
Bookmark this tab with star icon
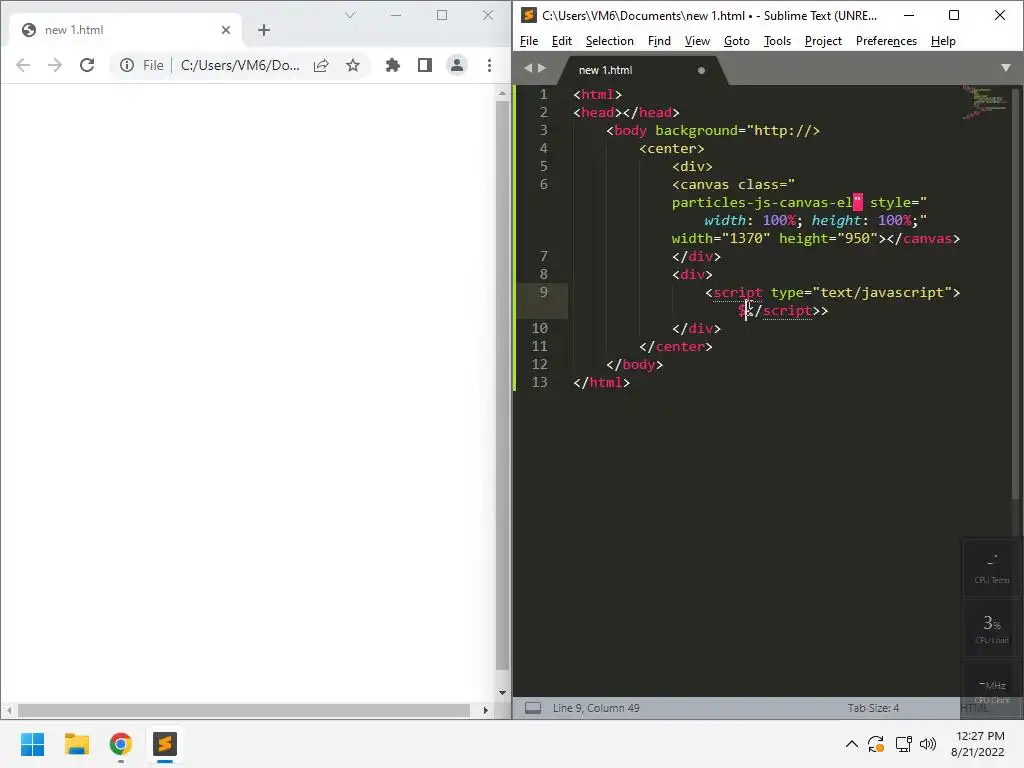pos(353,65)
